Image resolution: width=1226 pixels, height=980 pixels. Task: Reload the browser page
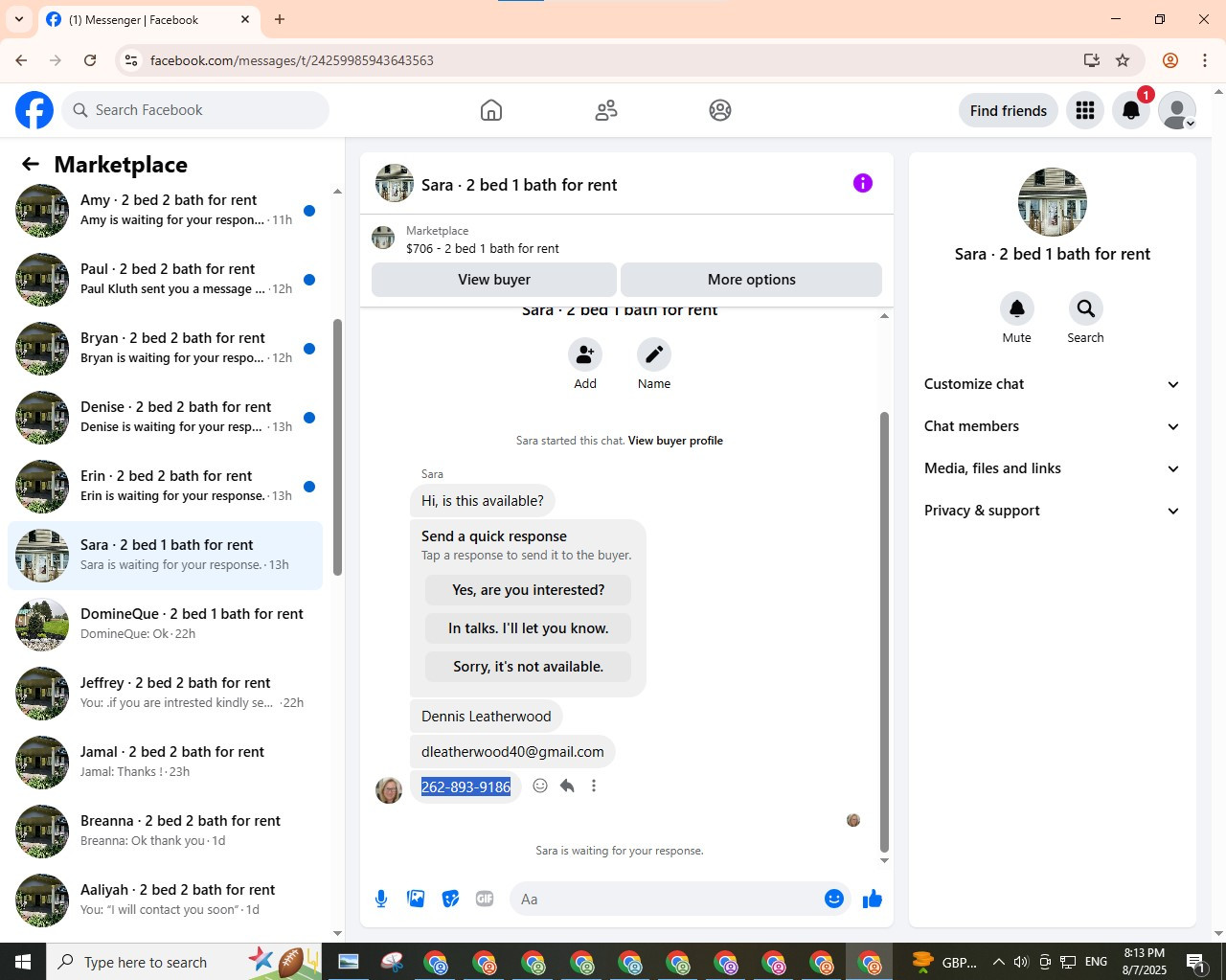tap(90, 60)
